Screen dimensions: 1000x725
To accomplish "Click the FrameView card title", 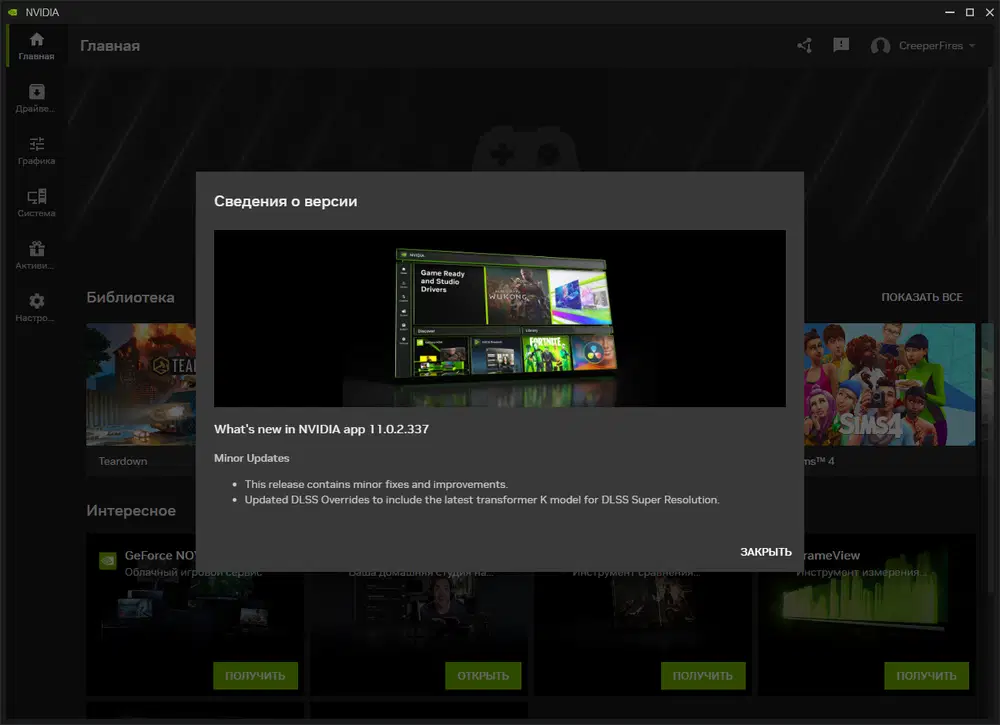I will tap(832, 555).
